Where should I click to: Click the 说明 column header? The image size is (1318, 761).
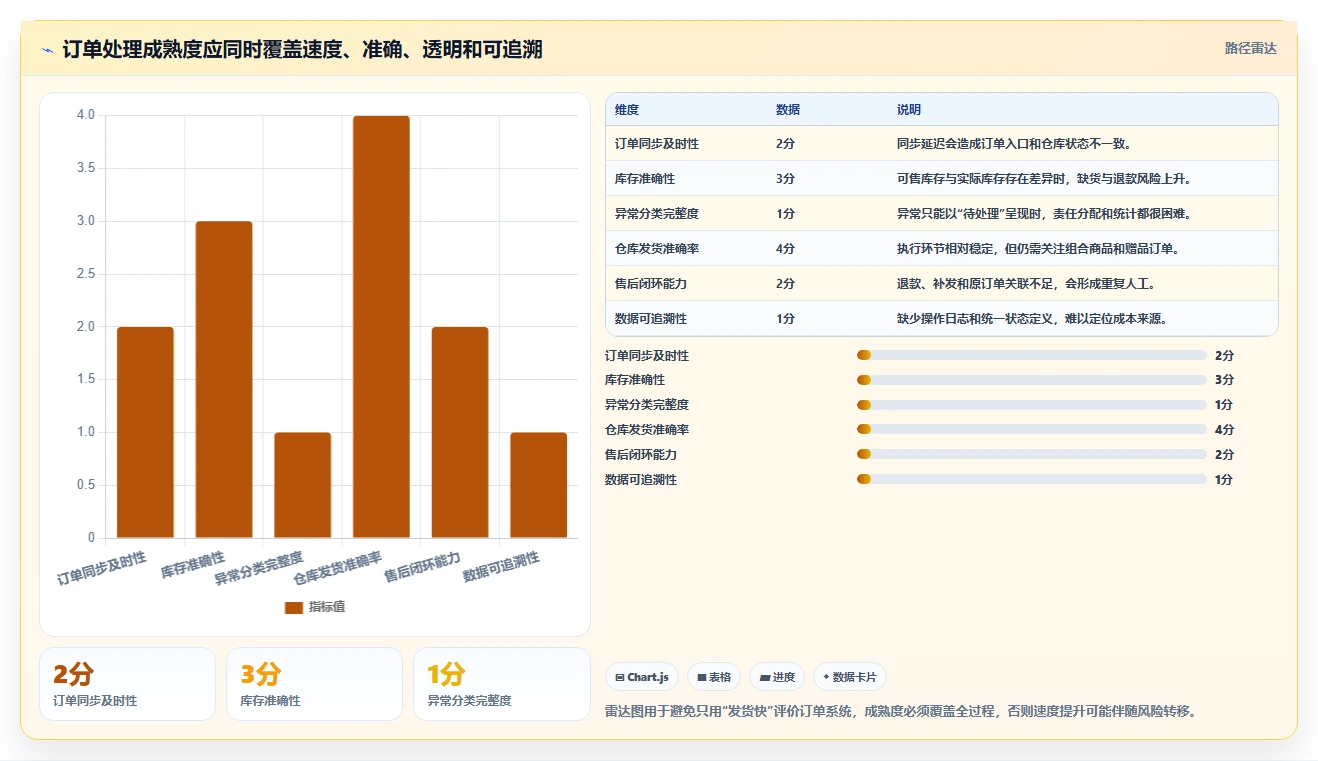909,109
